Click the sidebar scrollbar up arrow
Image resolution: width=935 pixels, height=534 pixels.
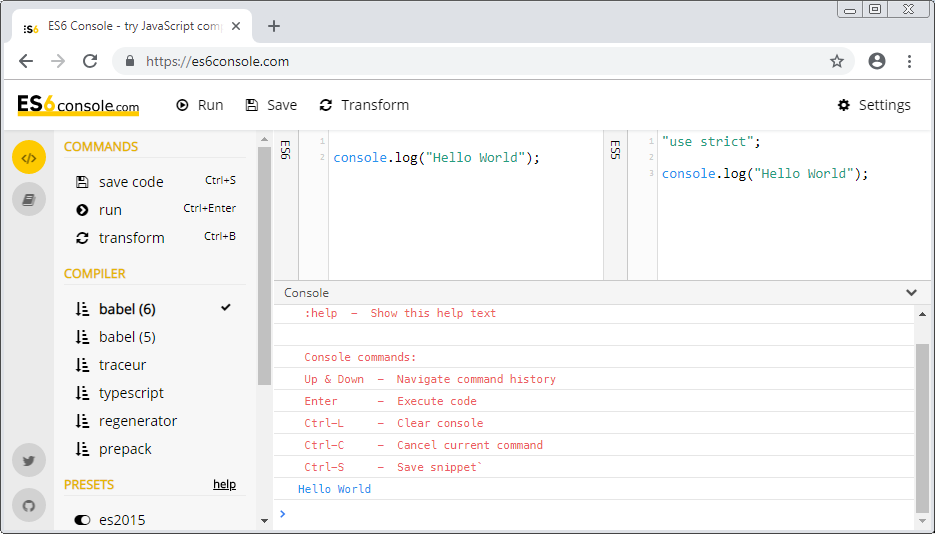[x=265, y=139]
